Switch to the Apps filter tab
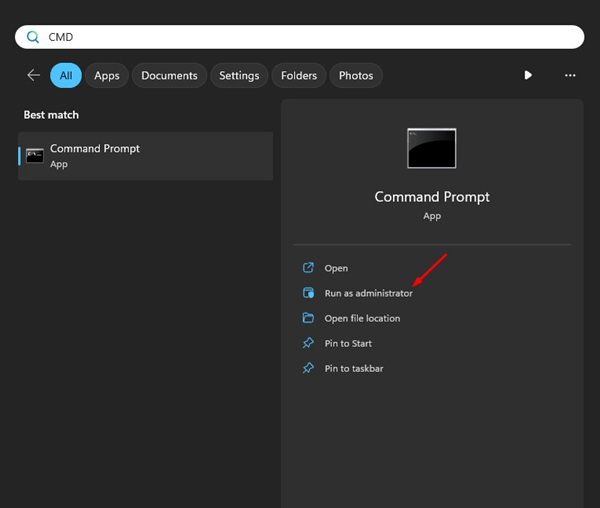 click(x=107, y=75)
